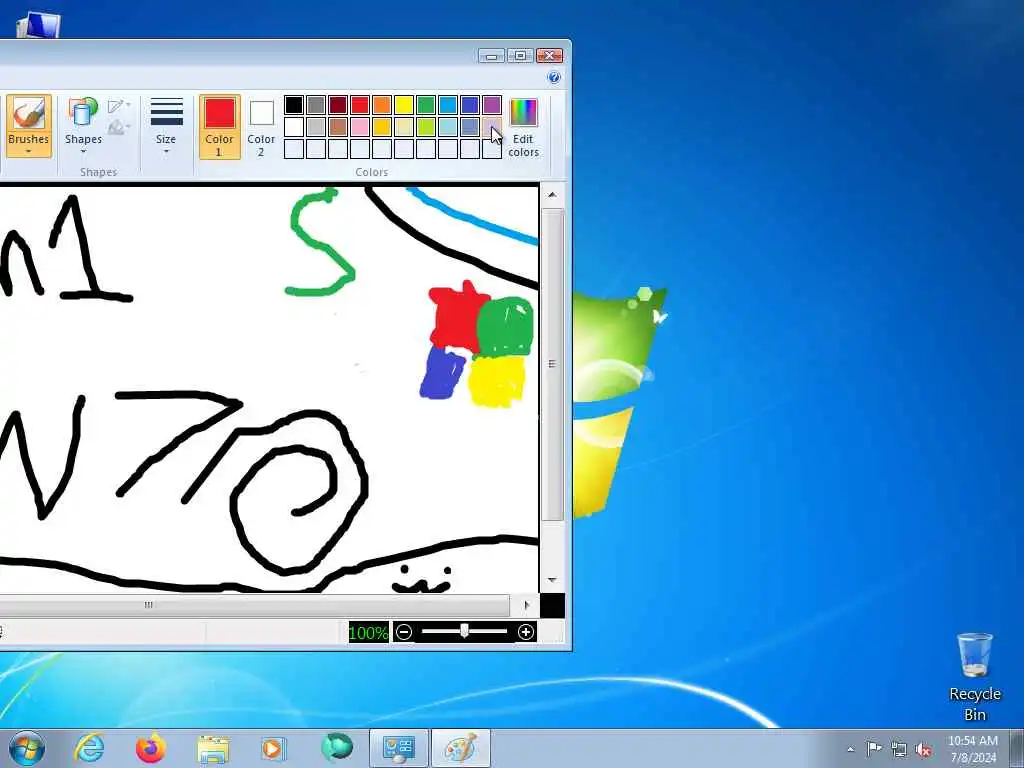This screenshot has height=768, width=1024.
Task: Pick the light gray swatch in second row
Action: pos(316,127)
